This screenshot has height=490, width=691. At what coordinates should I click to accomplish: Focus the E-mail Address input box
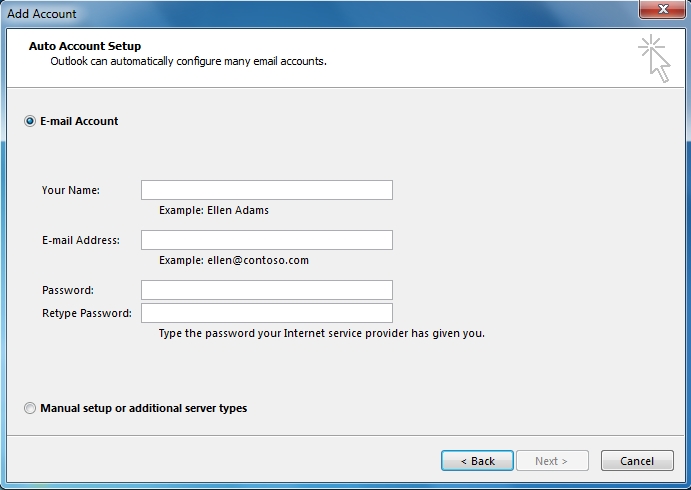[266, 240]
